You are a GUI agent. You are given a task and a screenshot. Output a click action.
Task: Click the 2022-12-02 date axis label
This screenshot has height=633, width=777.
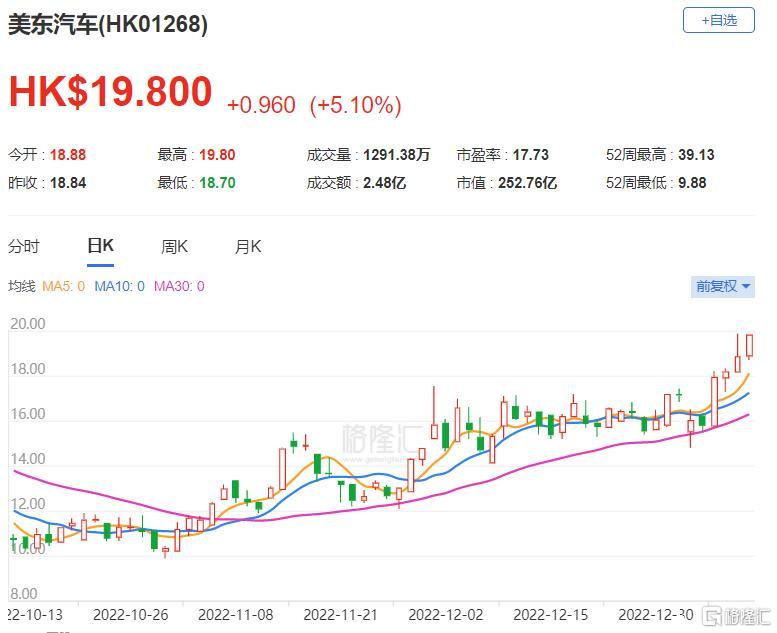point(445,615)
